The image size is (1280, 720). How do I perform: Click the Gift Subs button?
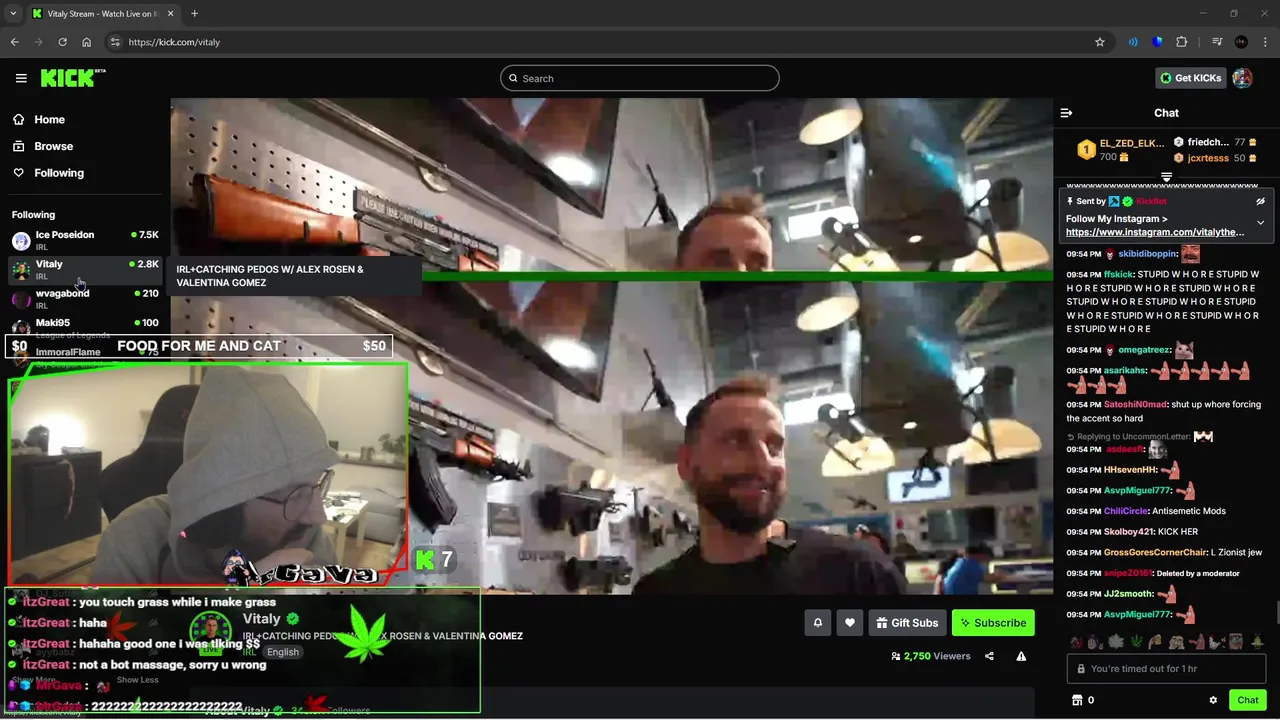coord(907,623)
